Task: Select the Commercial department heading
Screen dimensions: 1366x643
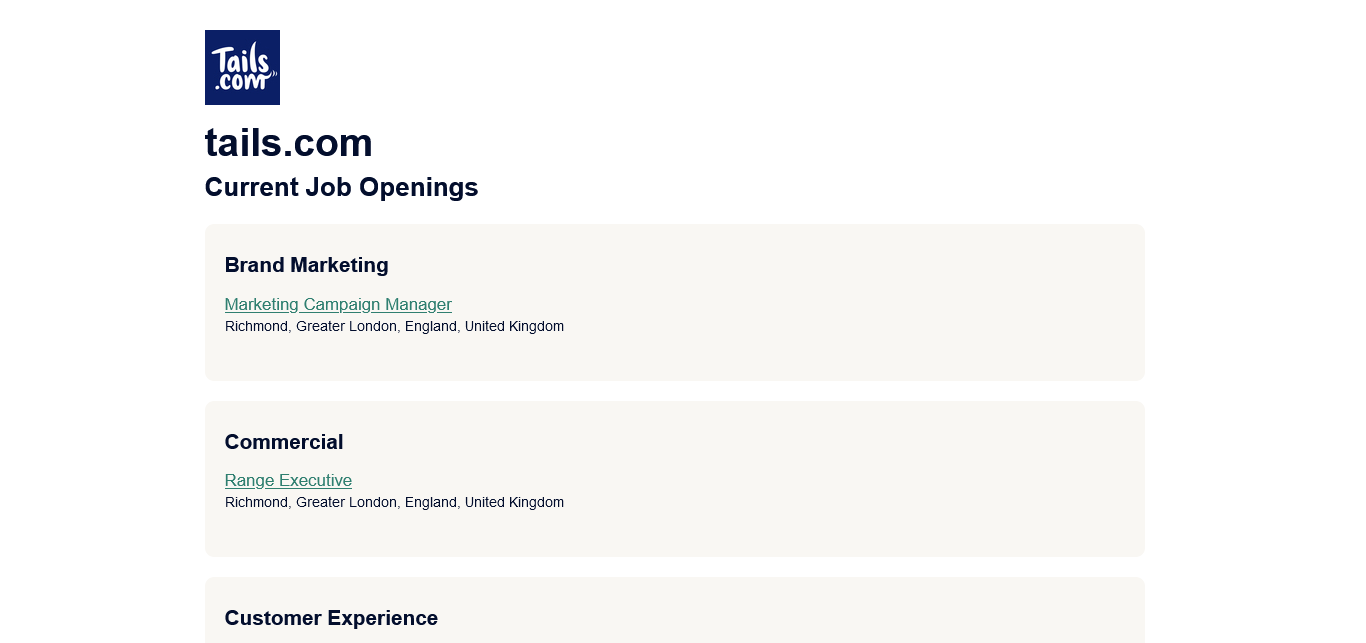Action: pos(284,442)
